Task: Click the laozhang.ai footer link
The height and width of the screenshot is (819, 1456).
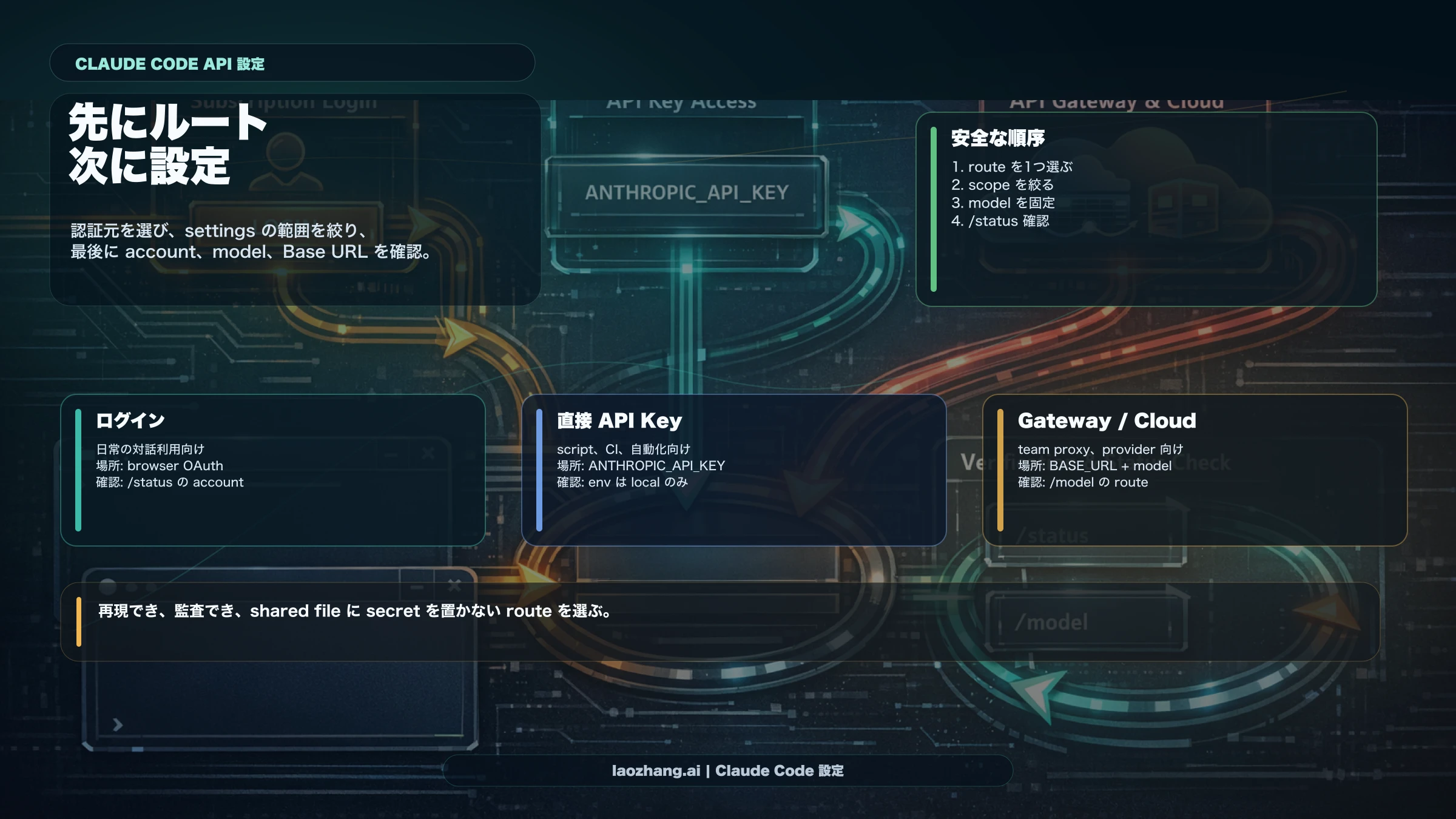Action: (x=728, y=771)
